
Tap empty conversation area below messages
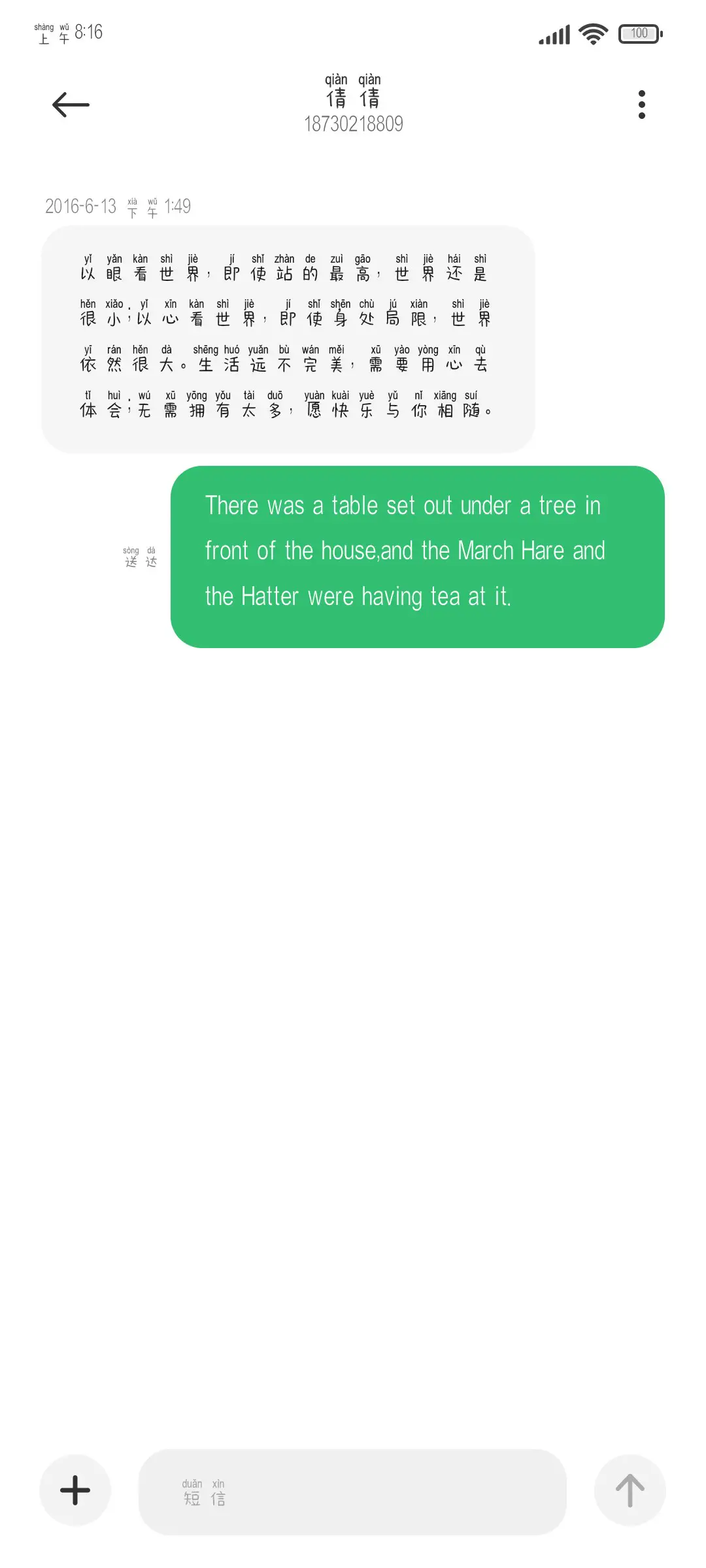coord(353,1045)
